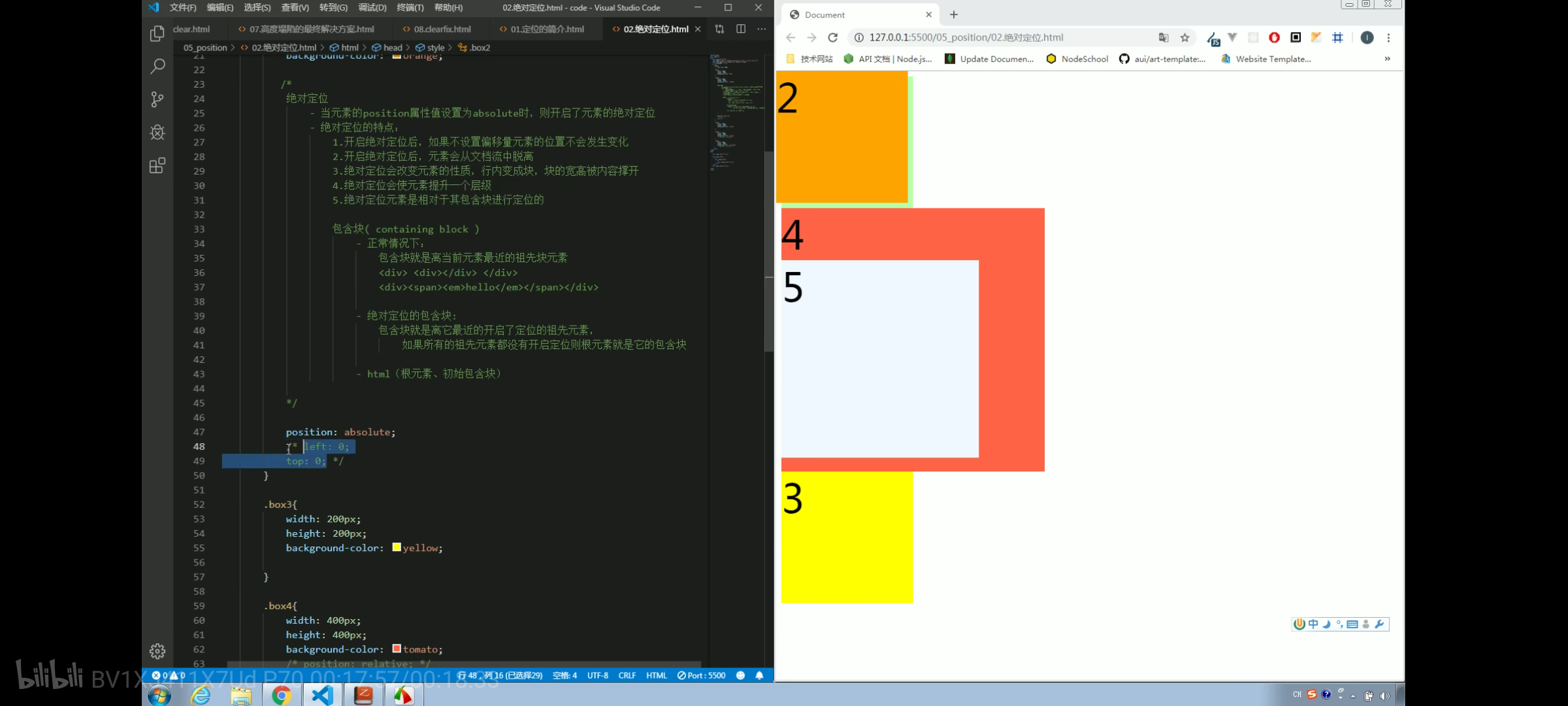The width and height of the screenshot is (1568, 706).
Task: Click the 05_position breadcrumb
Action: pyautogui.click(x=205, y=48)
